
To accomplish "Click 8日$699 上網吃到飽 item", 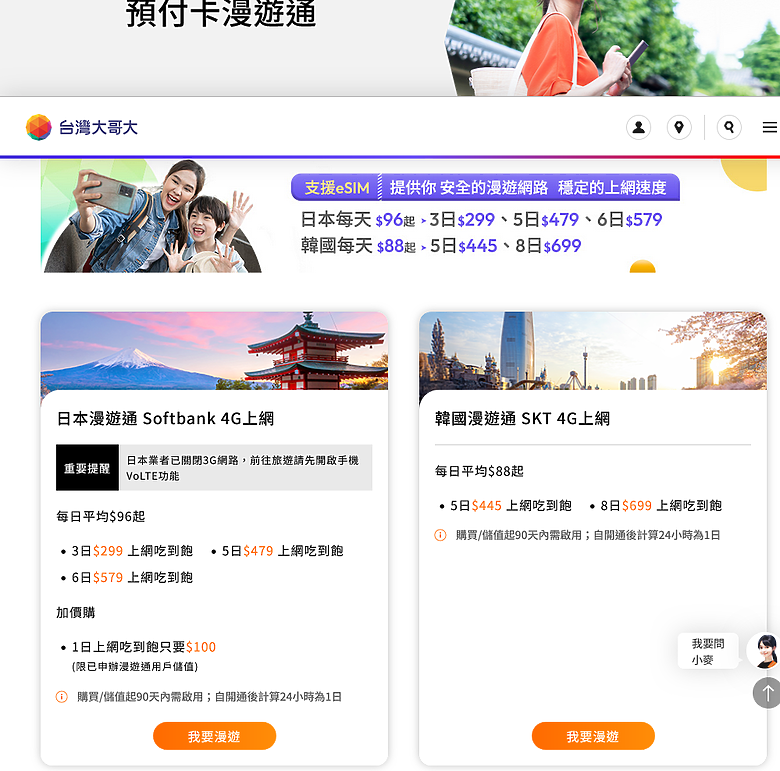I will coord(661,505).
